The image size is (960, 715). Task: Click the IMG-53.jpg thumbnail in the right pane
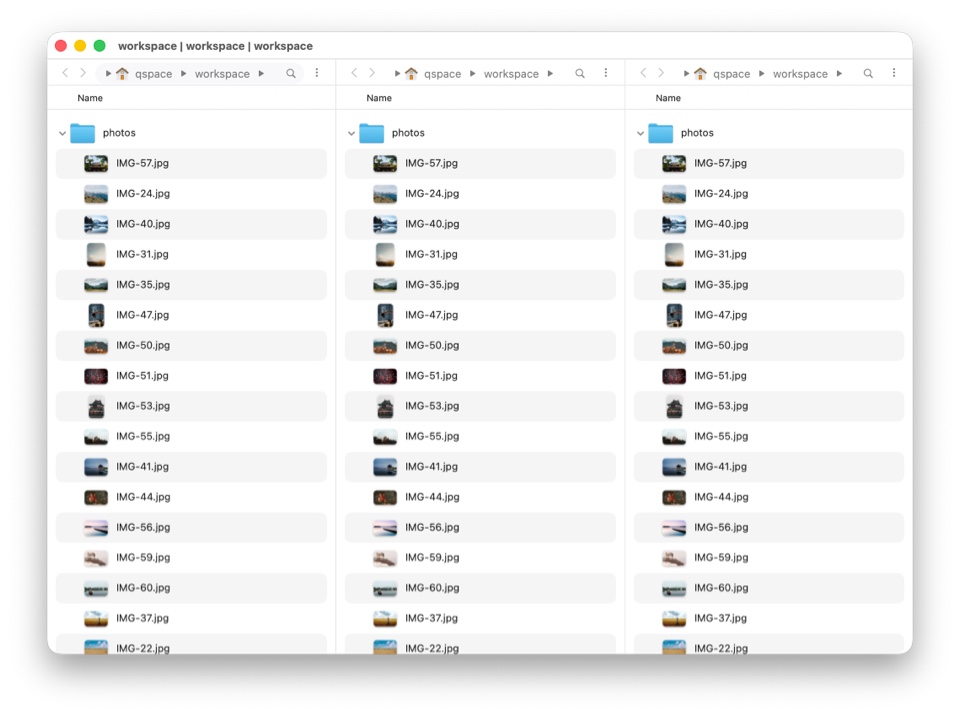point(674,406)
